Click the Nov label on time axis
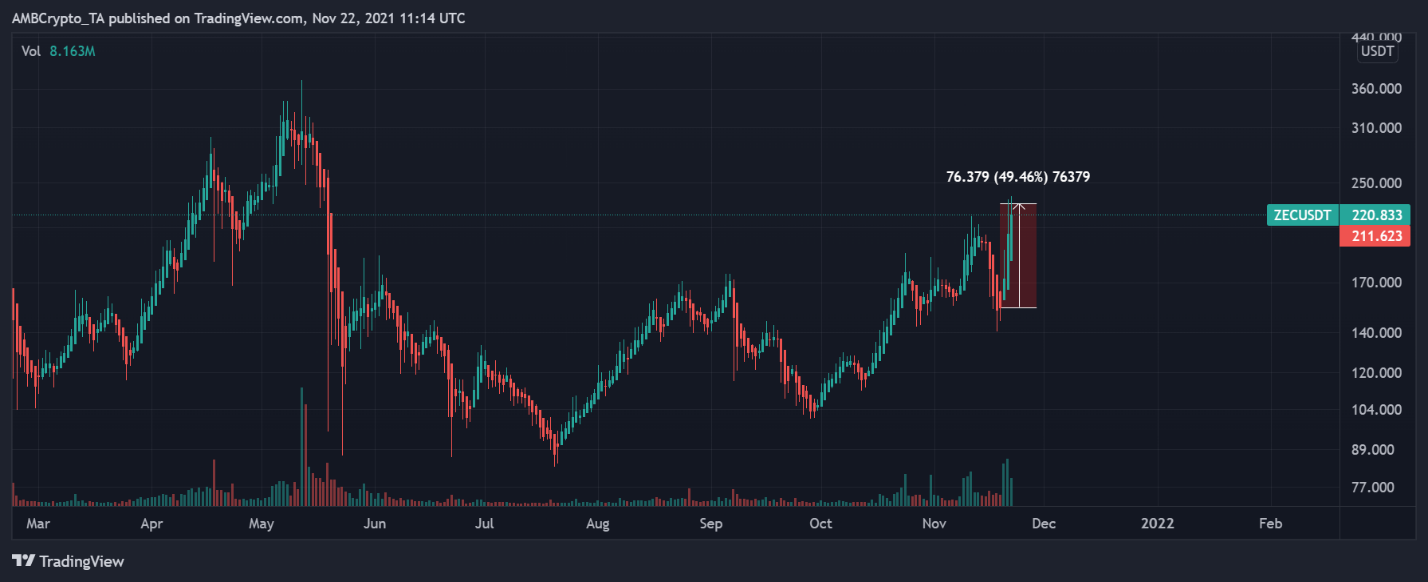 click(934, 523)
